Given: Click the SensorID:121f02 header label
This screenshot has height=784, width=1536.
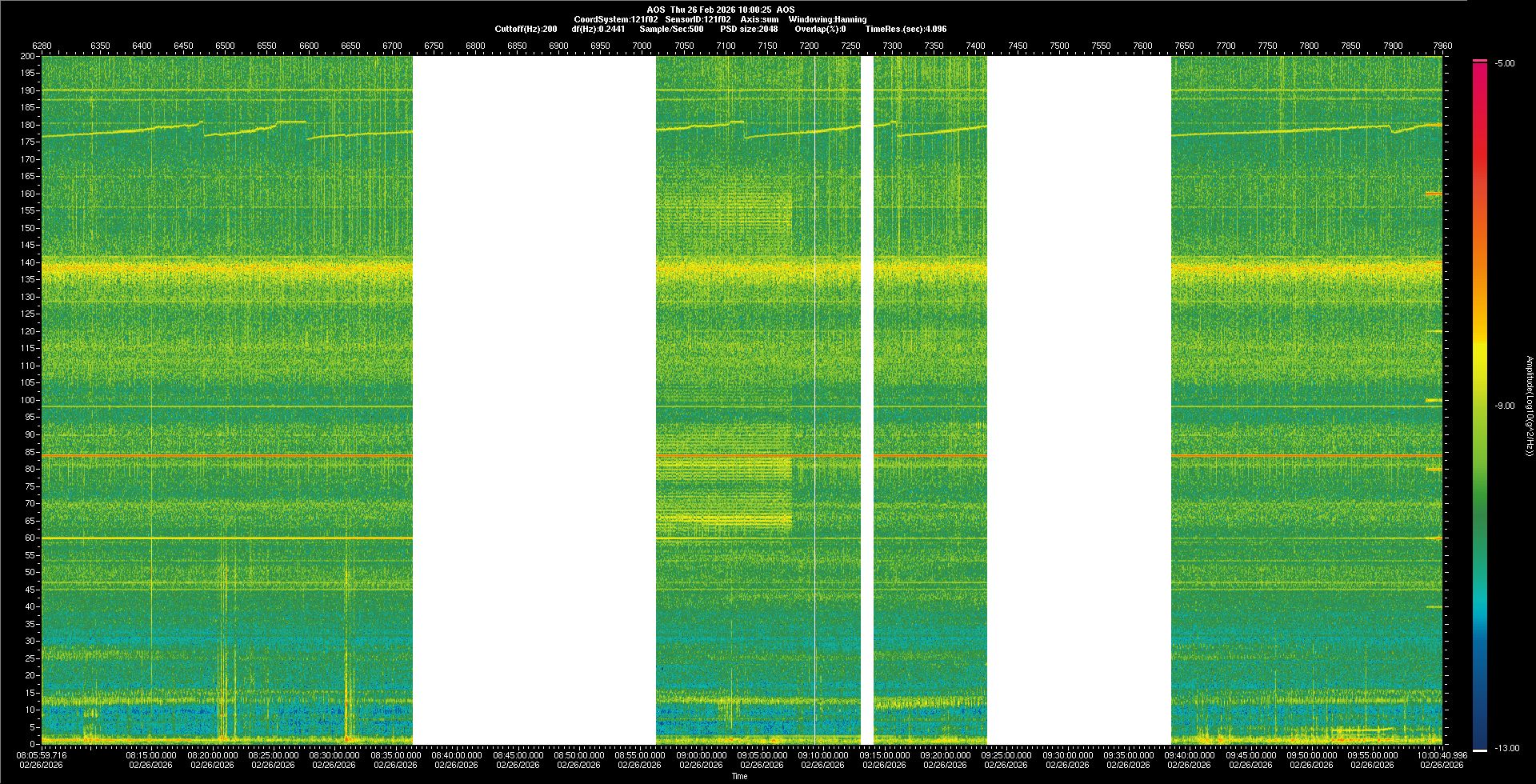Looking at the screenshot, I should [x=698, y=19].
